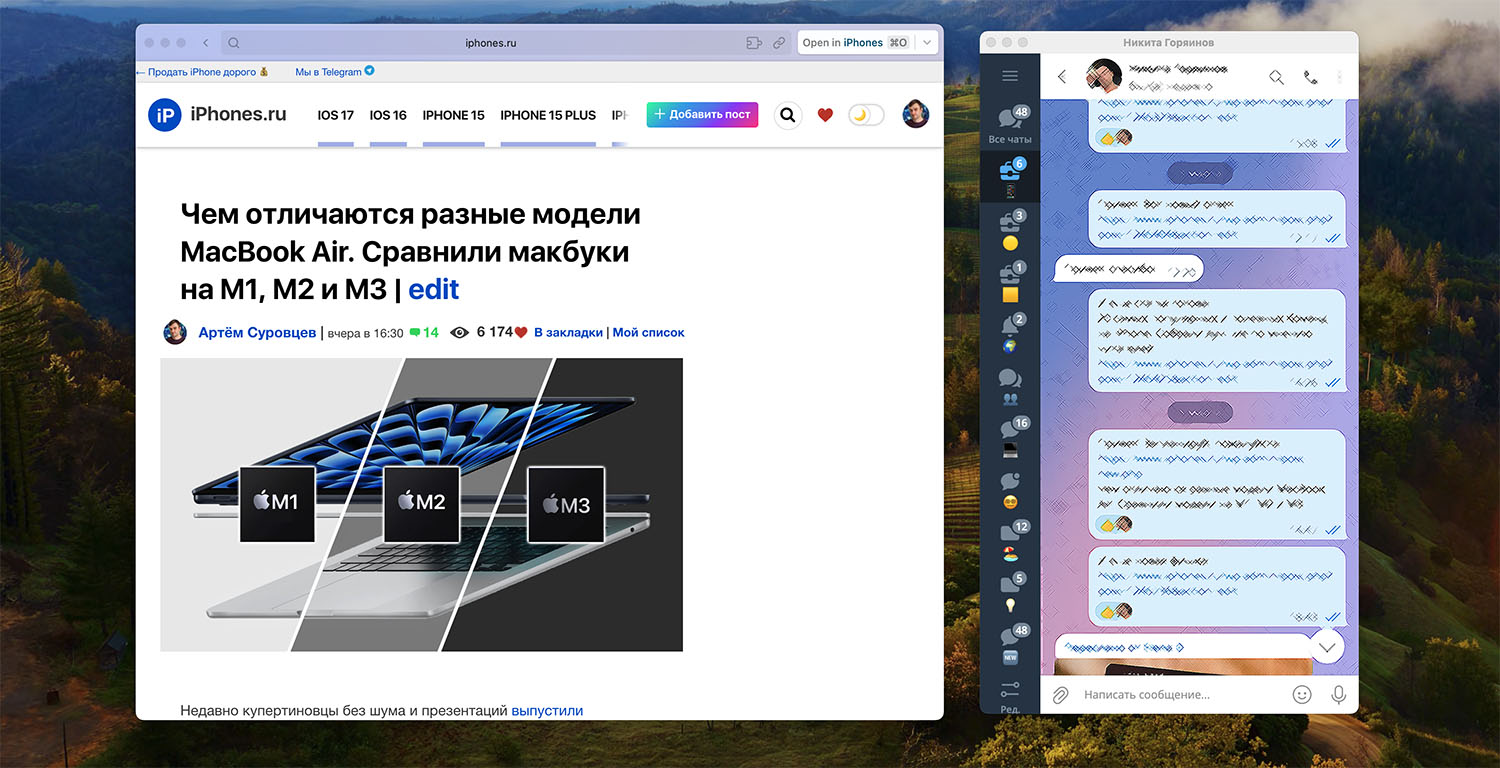This screenshot has height=768, width=1500.
Task: Attach a file with the paperclip icon
Action: (x=1061, y=694)
